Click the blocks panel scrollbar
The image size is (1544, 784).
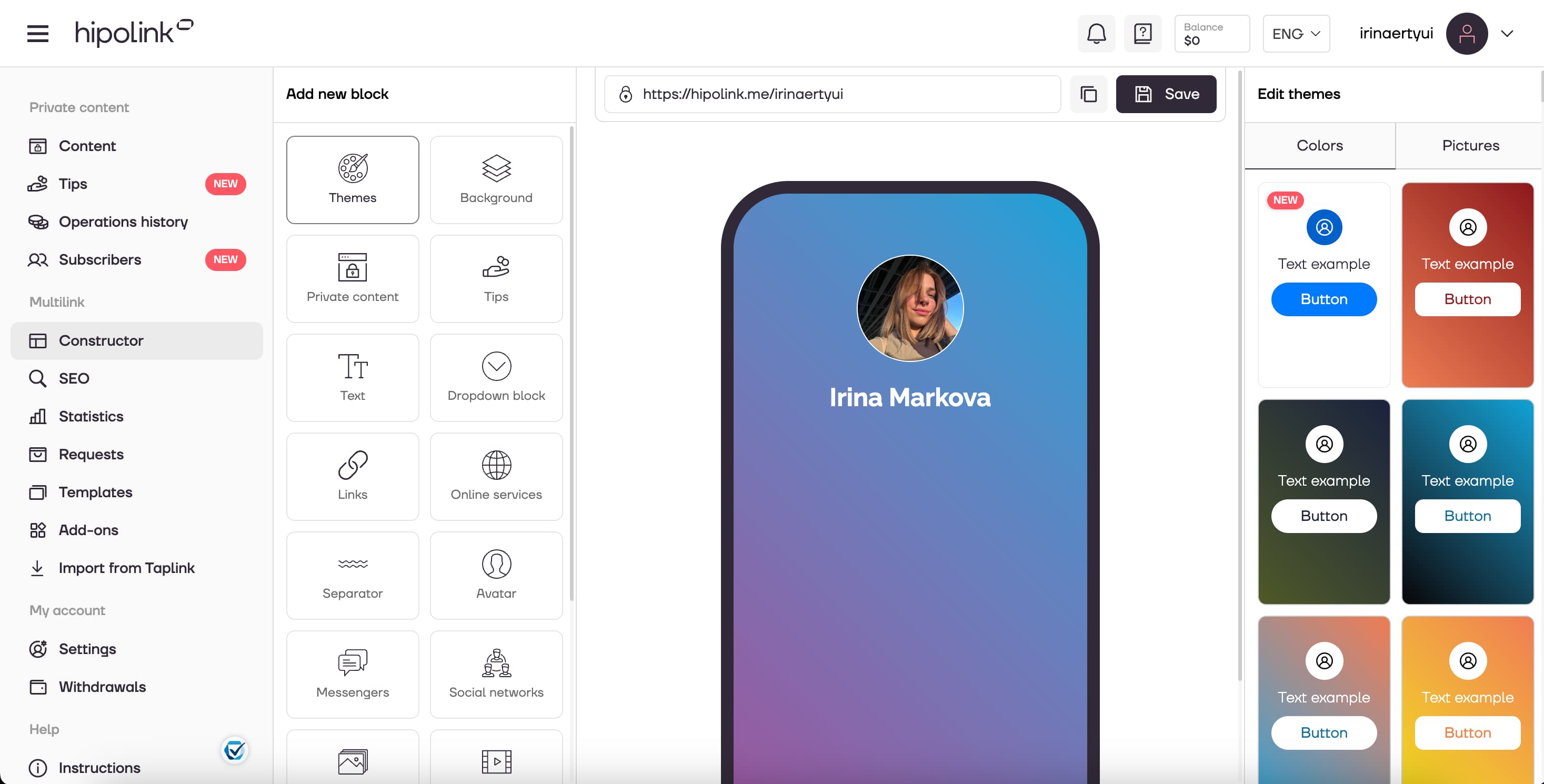(x=571, y=363)
